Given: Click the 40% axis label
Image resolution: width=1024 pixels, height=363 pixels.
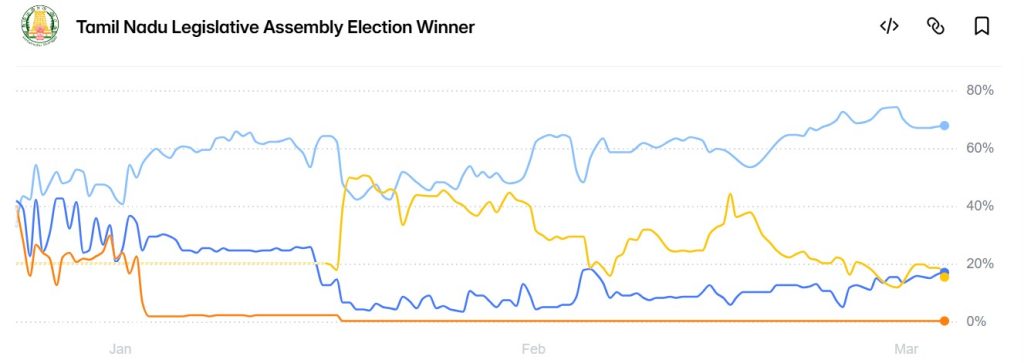Looking at the screenshot, I should [980, 206].
